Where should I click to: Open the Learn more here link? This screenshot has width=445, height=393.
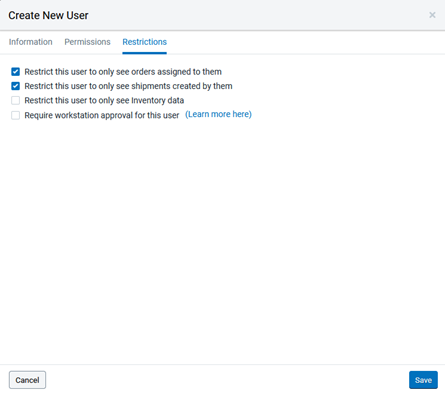click(218, 114)
